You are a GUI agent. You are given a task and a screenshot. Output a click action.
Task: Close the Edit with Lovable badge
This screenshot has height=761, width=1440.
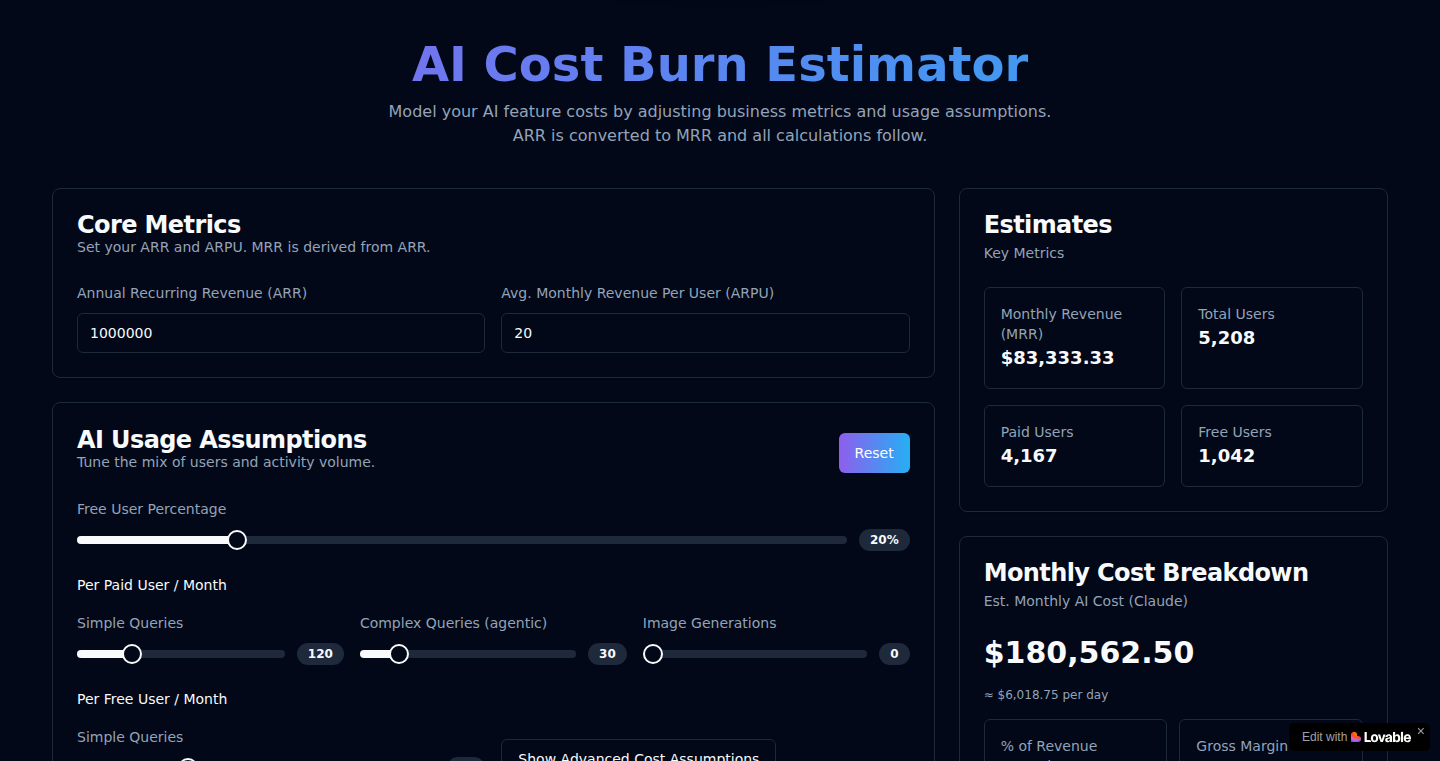pyautogui.click(x=1420, y=731)
